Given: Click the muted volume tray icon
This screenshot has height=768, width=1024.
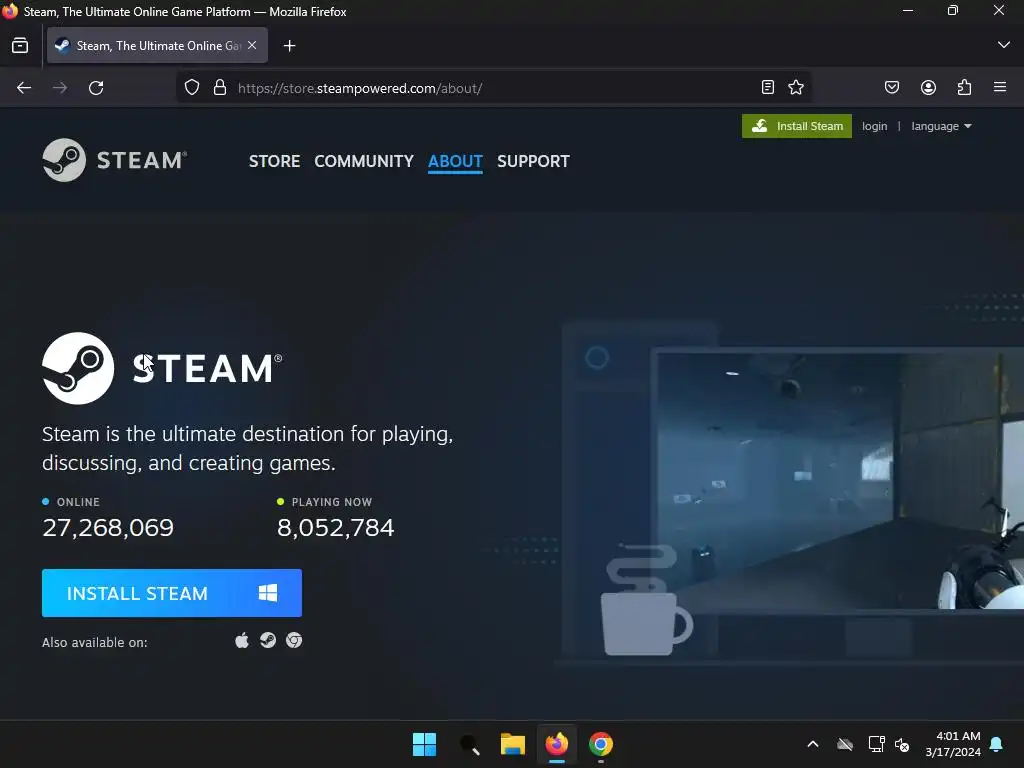Looking at the screenshot, I should (902, 744).
